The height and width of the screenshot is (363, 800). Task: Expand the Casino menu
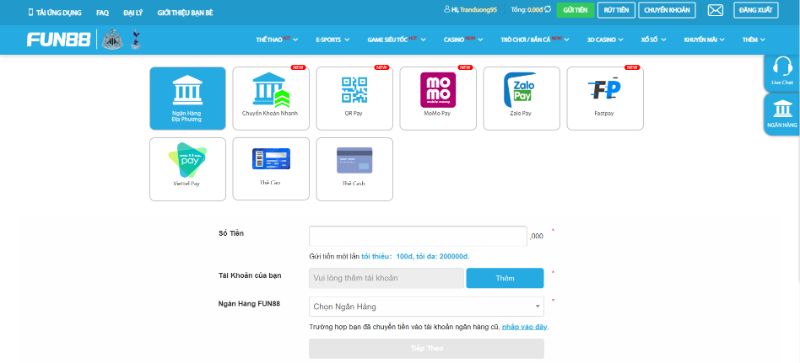click(x=463, y=39)
